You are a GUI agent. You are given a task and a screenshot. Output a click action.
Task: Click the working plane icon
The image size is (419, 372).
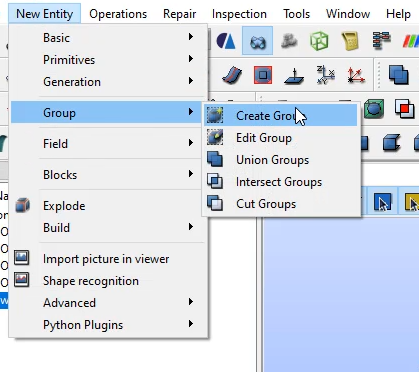pos(294,76)
